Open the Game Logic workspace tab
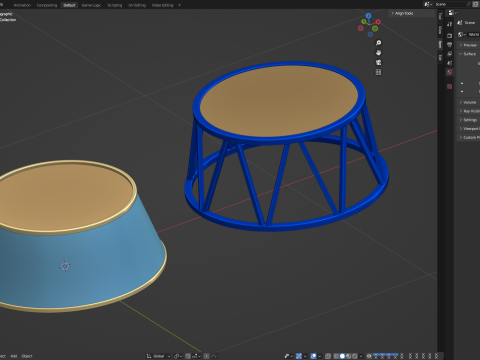The width and height of the screenshot is (480, 360). (91, 5)
